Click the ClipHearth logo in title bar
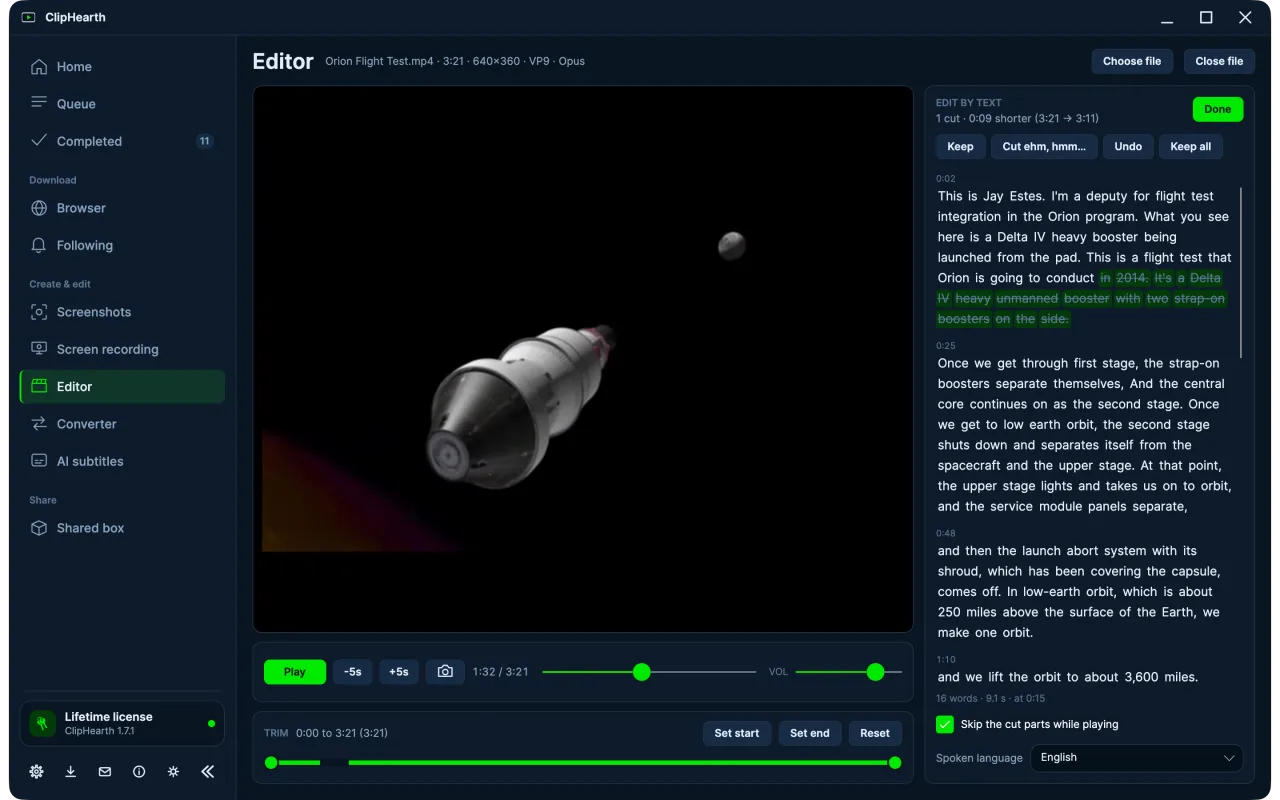The image size is (1280, 800). tap(28, 17)
